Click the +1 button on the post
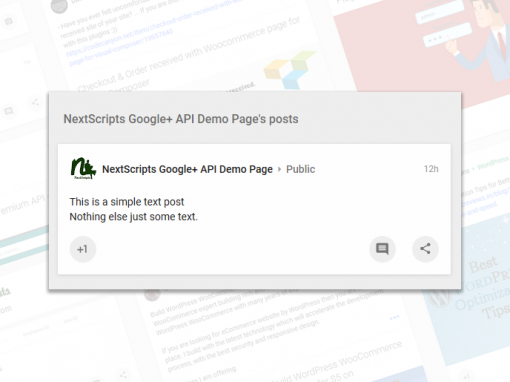 [83, 249]
